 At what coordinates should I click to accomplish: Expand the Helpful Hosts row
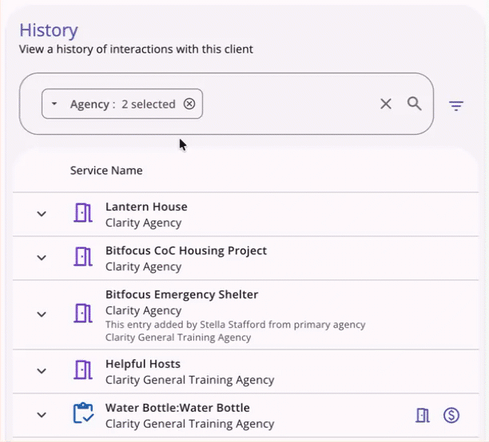click(x=42, y=371)
